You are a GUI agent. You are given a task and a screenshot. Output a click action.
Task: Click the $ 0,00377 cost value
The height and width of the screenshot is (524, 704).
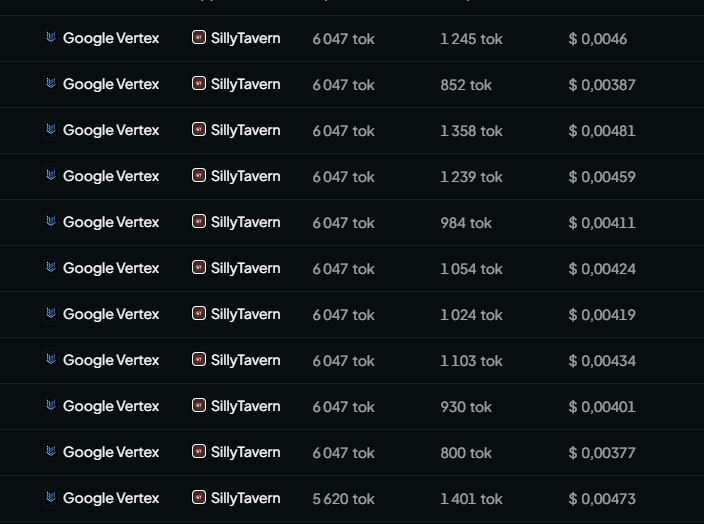click(602, 453)
